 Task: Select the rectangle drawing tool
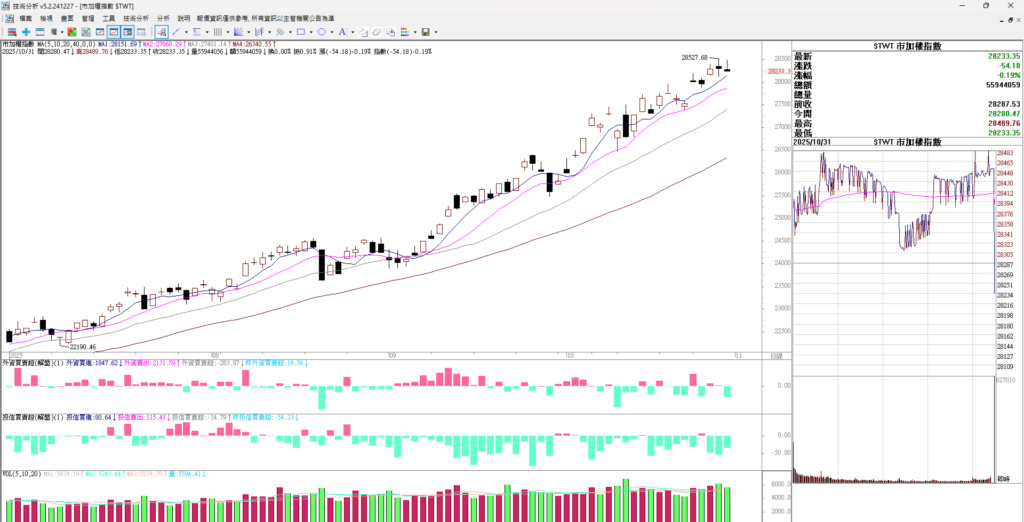point(300,32)
